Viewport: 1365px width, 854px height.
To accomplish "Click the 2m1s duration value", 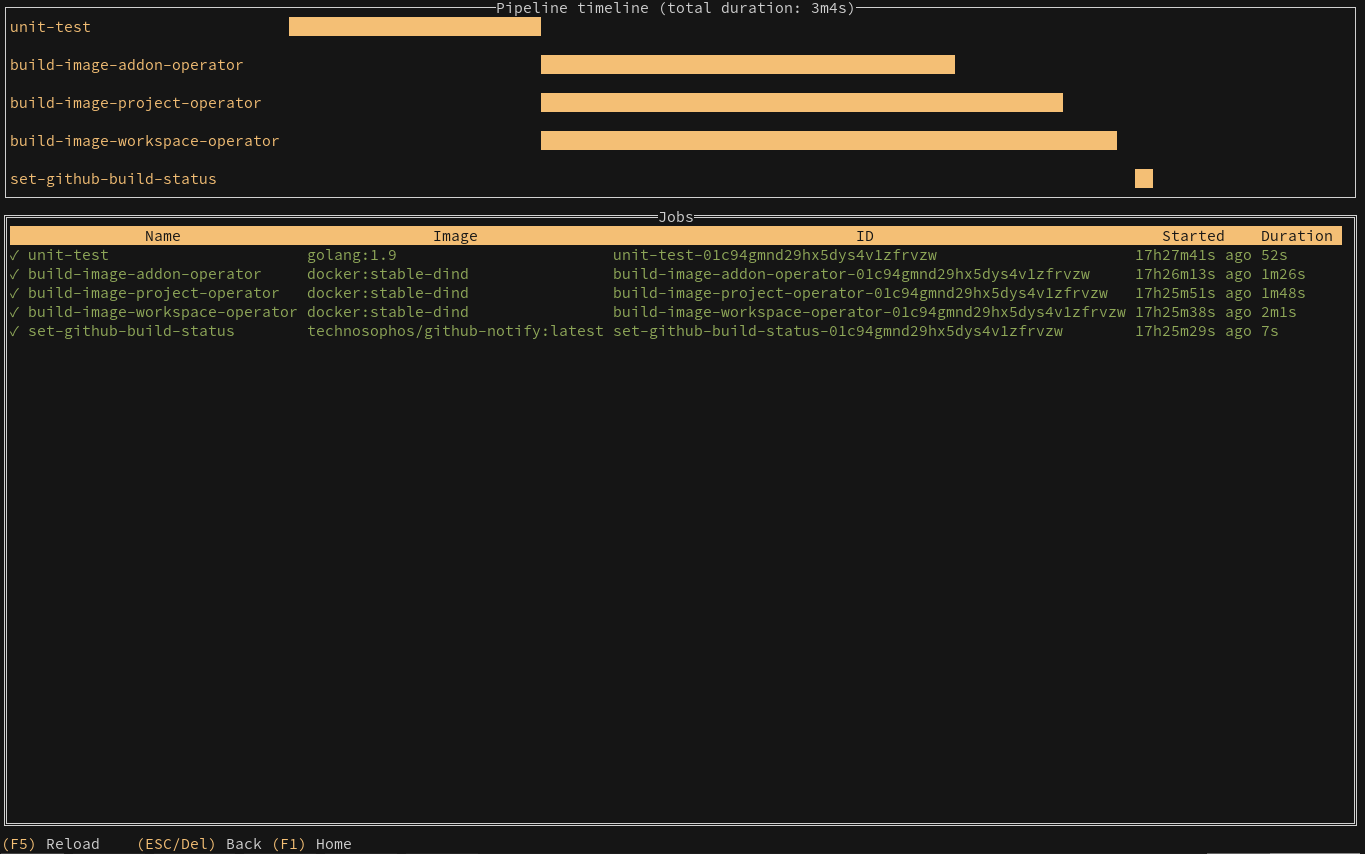I will [1279, 312].
